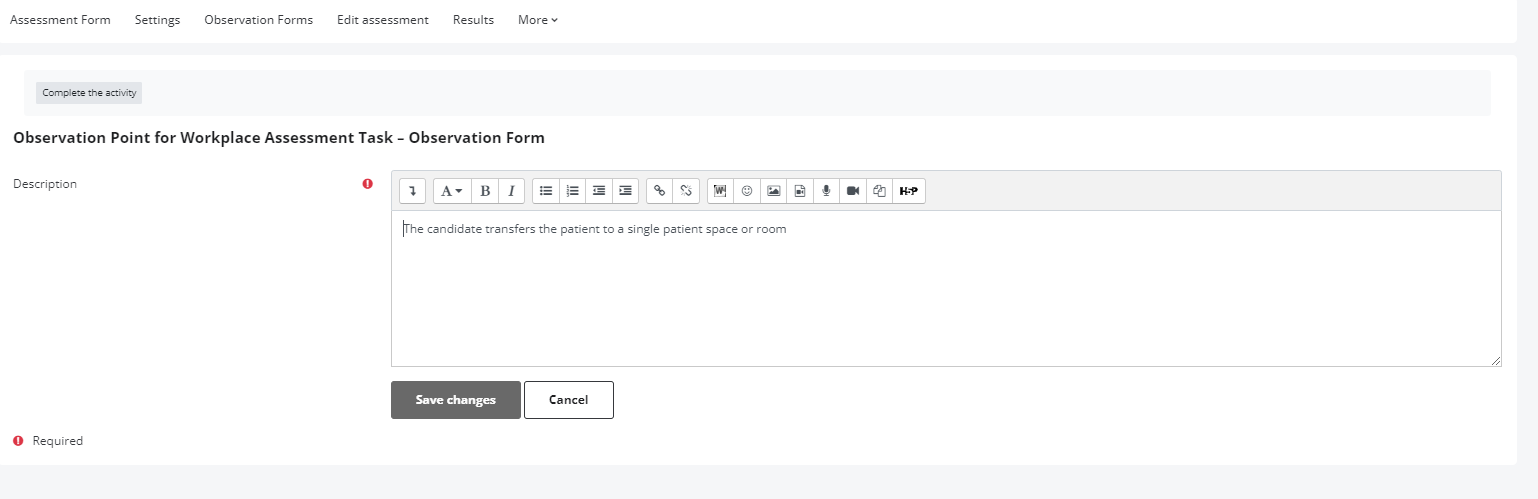The image size is (1538, 499).
Task: Insert a hyperlink with link icon
Action: coord(659,191)
